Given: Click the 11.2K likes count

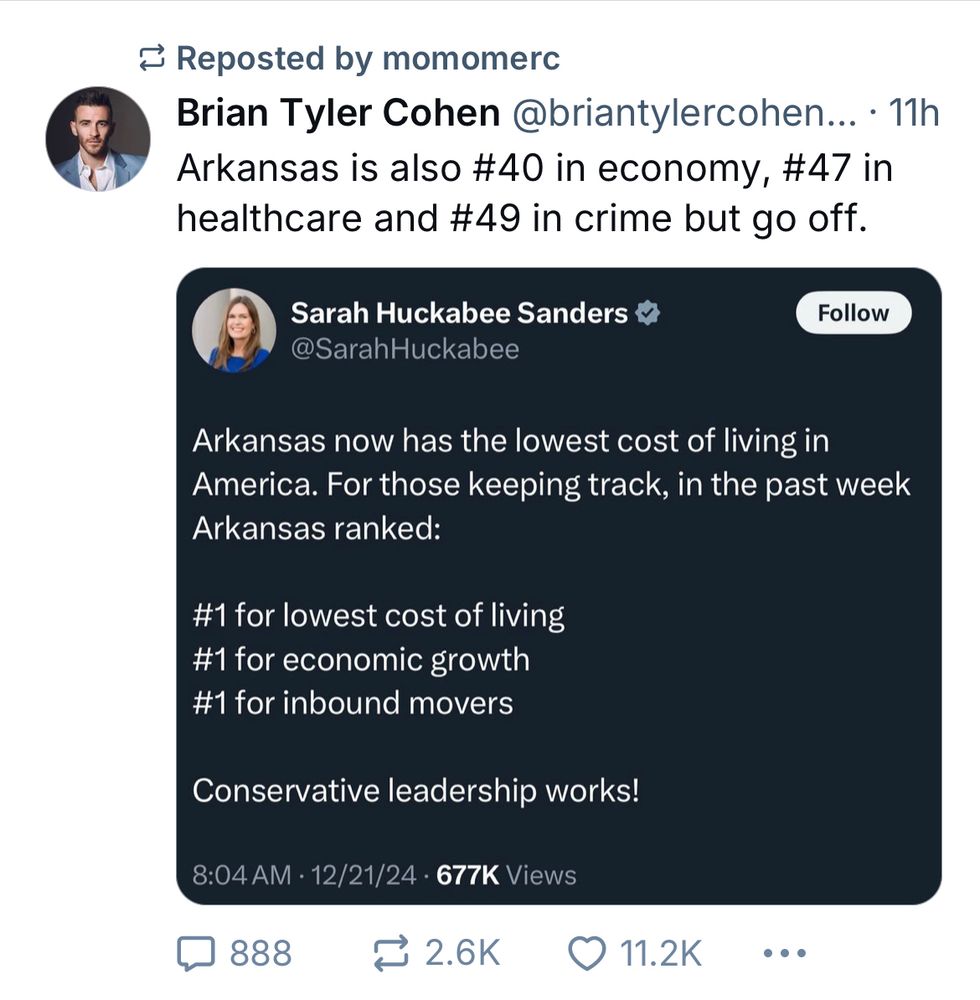Looking at the screenshot, I should [661, 953].
